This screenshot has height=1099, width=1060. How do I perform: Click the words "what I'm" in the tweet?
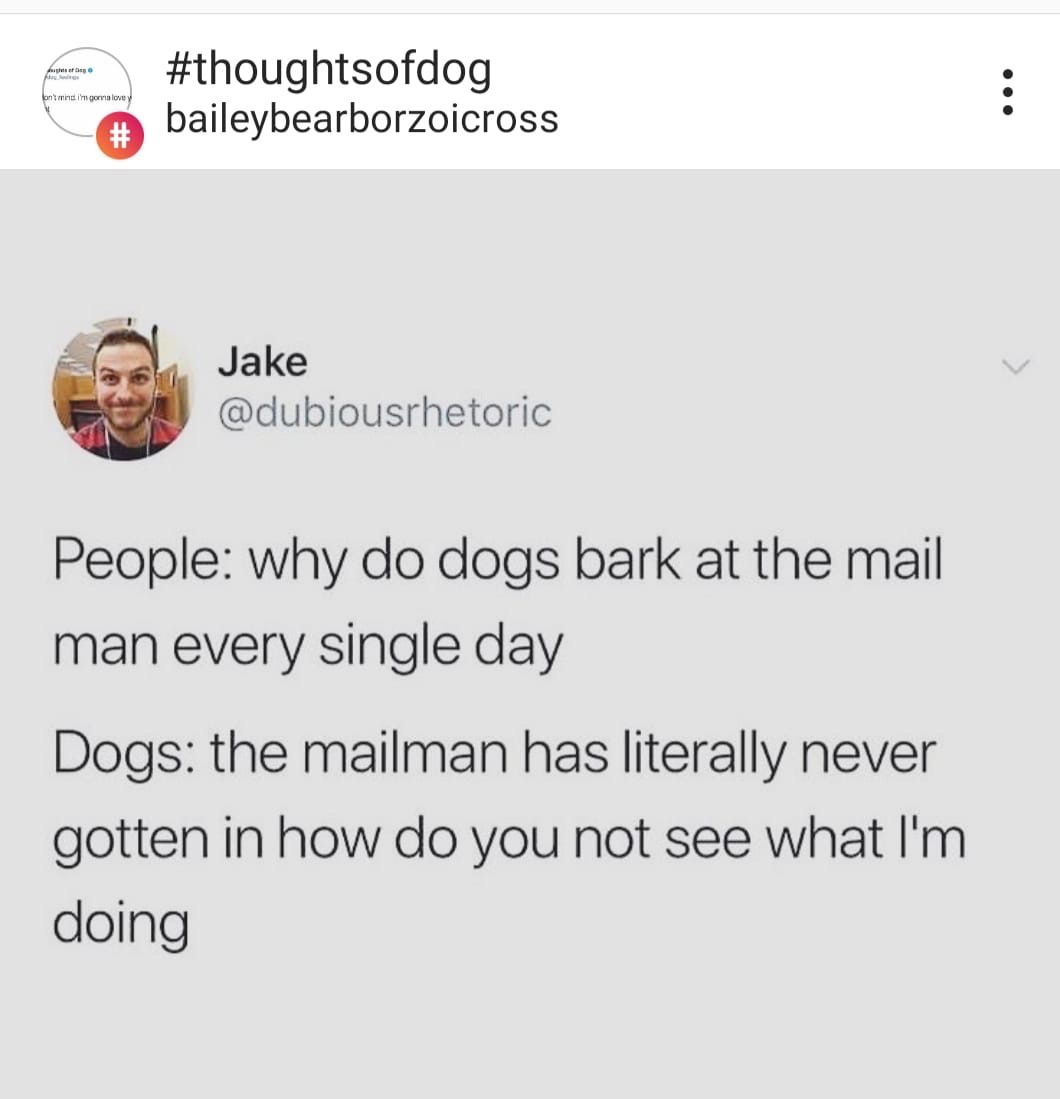(866, 838)
